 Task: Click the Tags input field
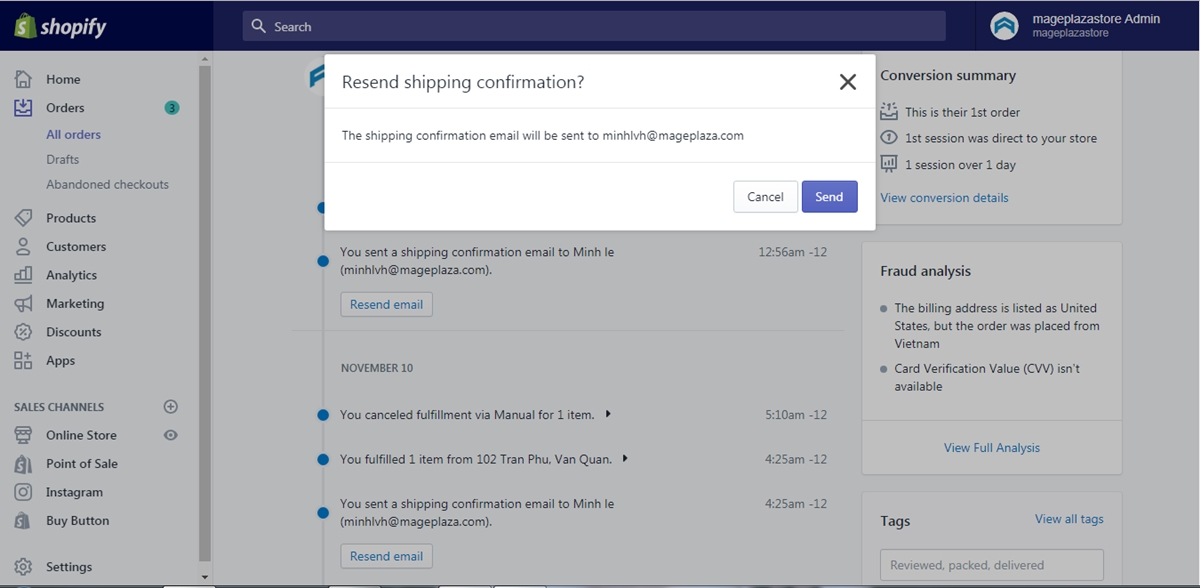(x=992, y=565)
